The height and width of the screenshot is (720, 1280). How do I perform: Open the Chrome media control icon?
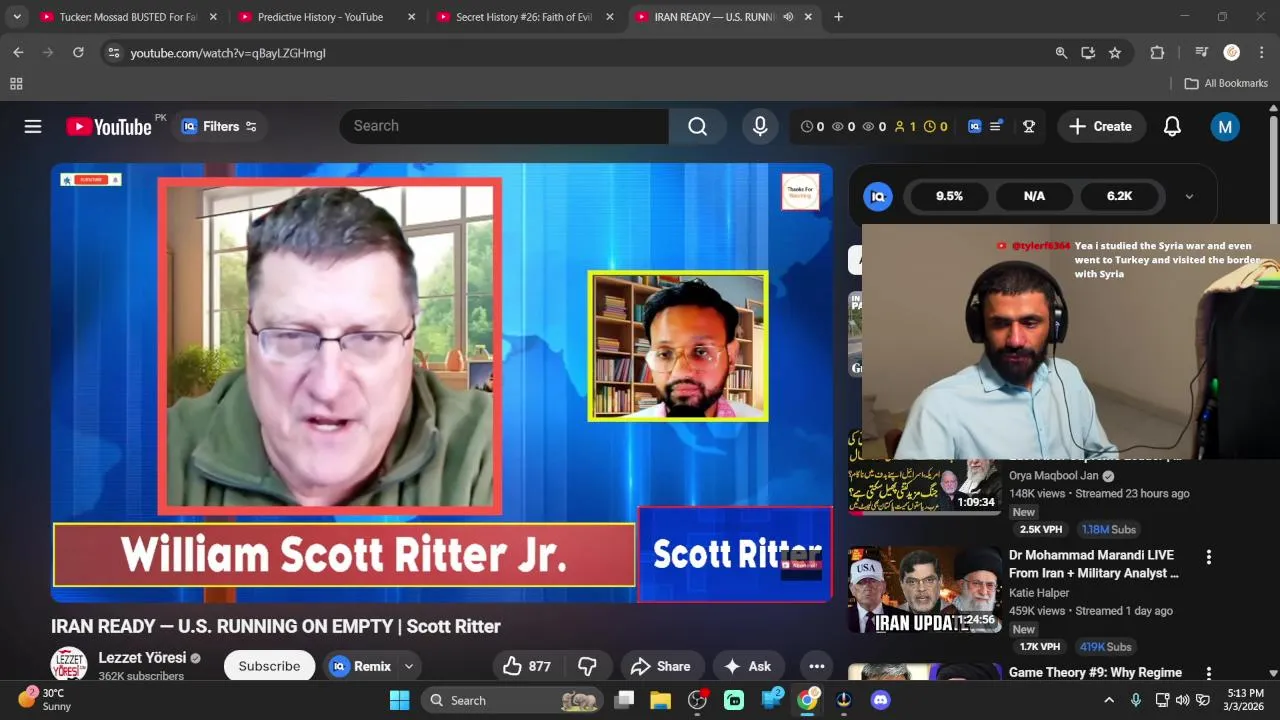click(x=1201, y=52)
